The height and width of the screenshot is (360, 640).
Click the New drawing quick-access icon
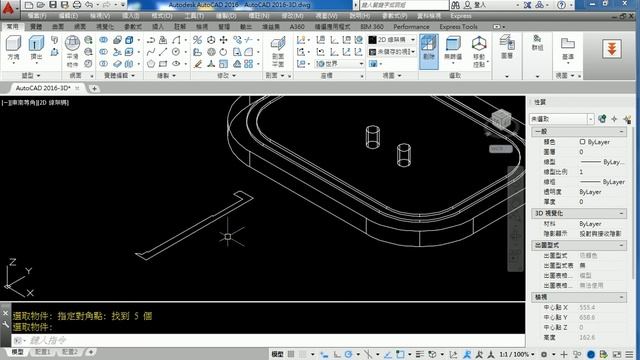pyautogui.click(x=29, y=5)
